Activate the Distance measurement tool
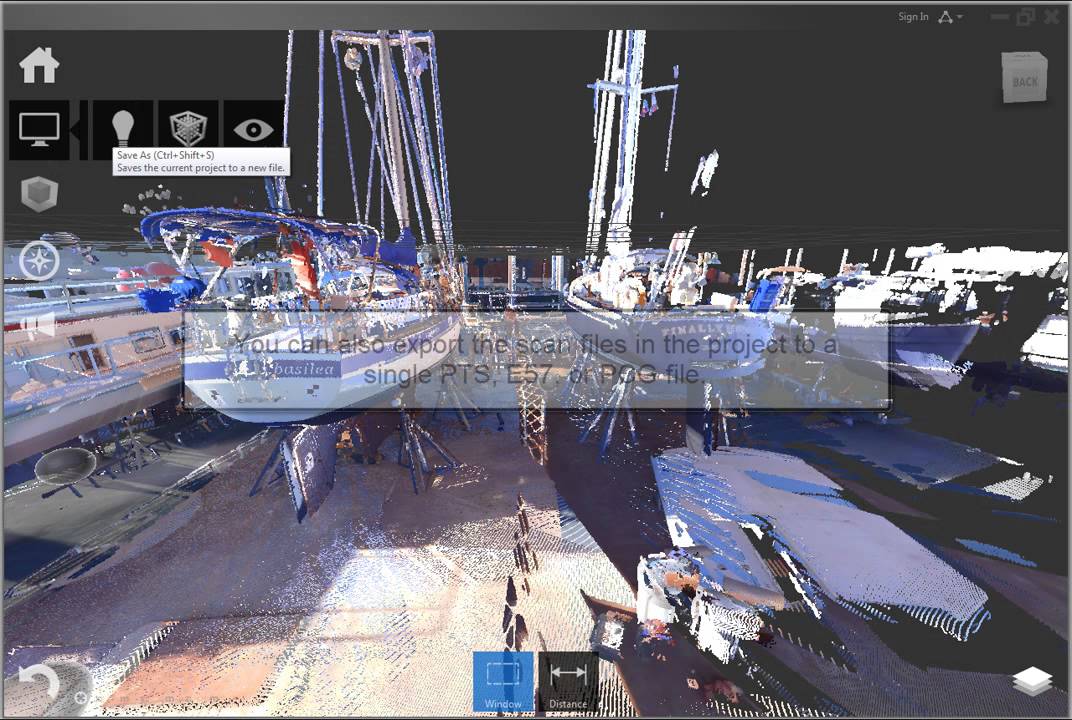 point(568,682)
